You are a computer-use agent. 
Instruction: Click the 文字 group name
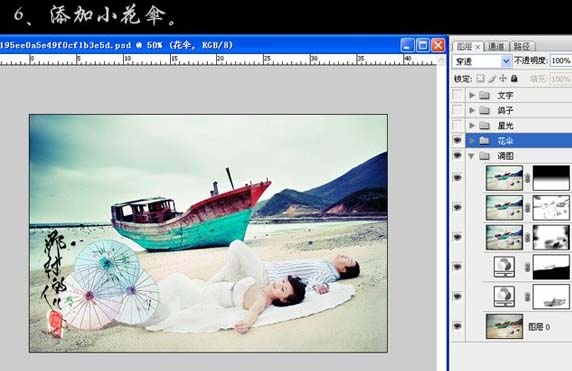505,95
